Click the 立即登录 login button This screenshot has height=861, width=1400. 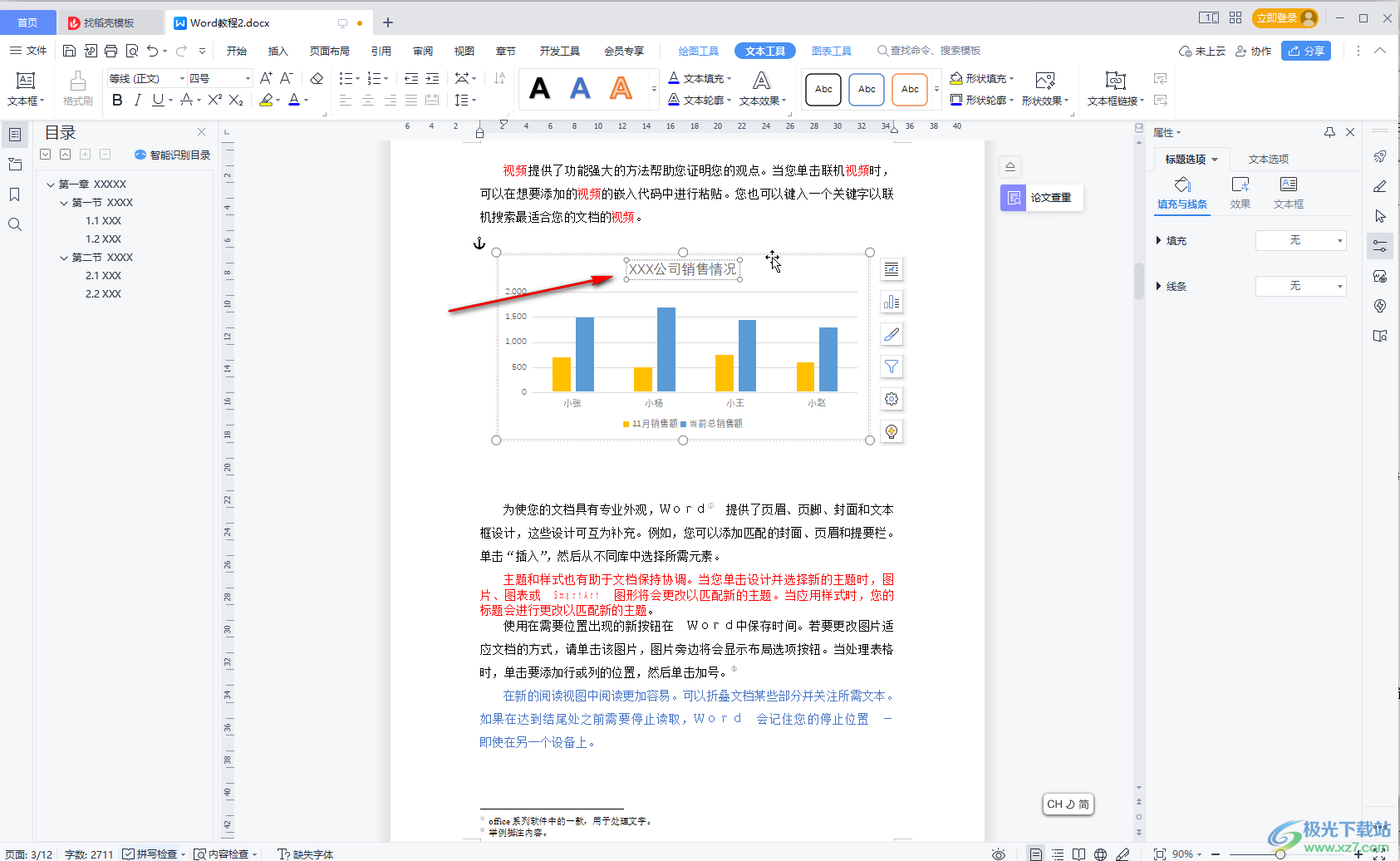(1285, 17)
